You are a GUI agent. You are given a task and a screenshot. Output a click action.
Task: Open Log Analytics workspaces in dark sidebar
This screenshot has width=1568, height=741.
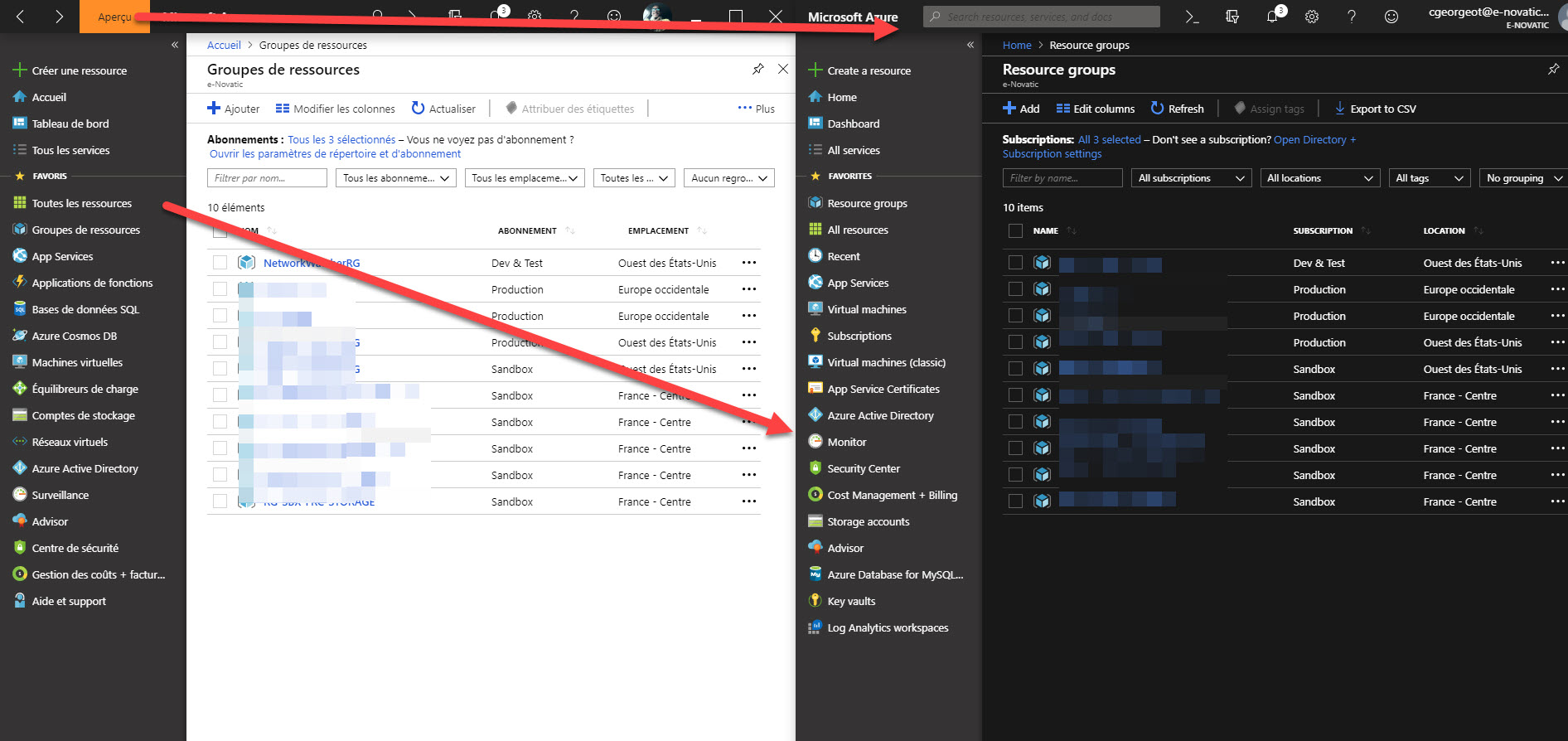point(888,627)
